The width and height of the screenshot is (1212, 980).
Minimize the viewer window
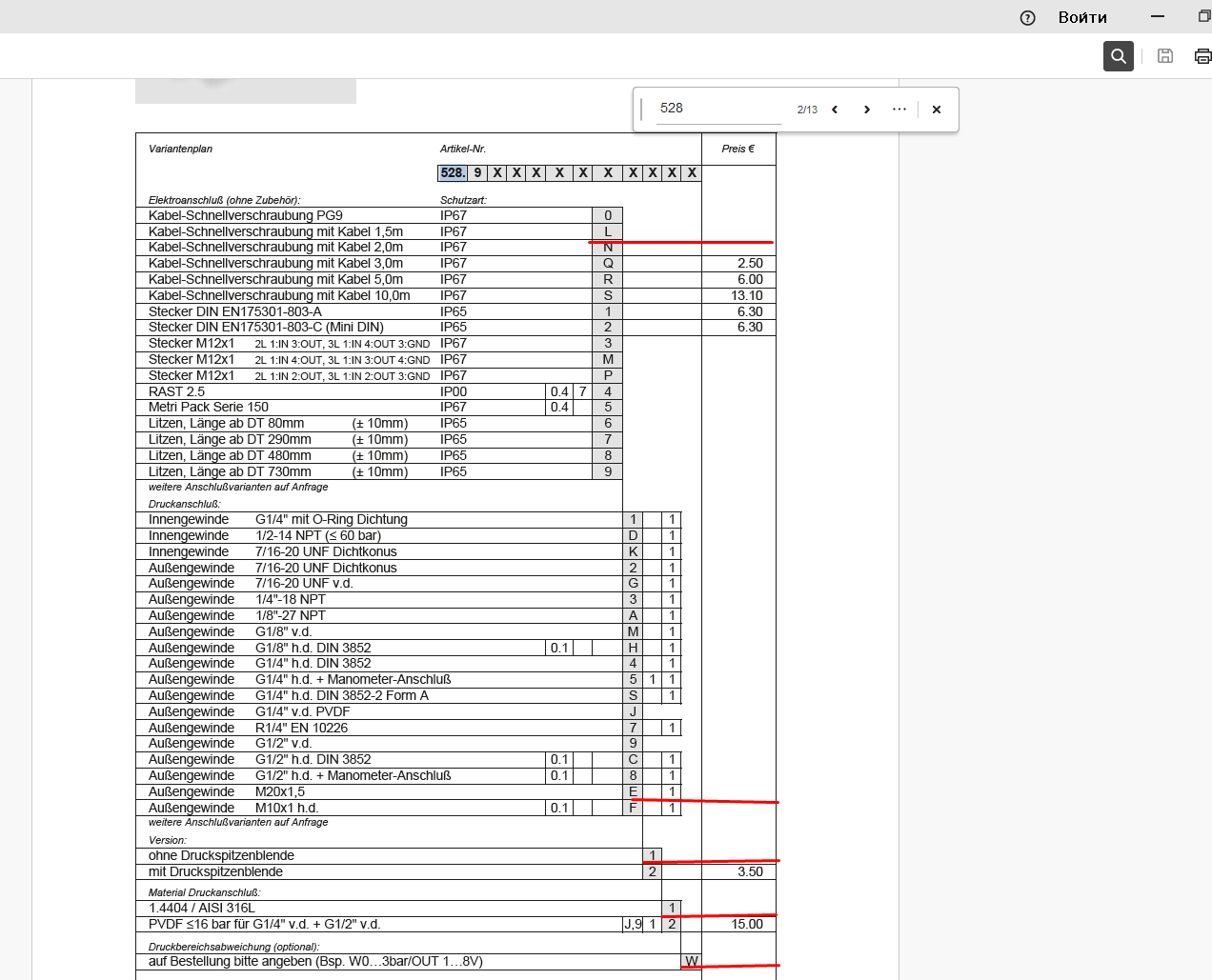(1158, 17)
